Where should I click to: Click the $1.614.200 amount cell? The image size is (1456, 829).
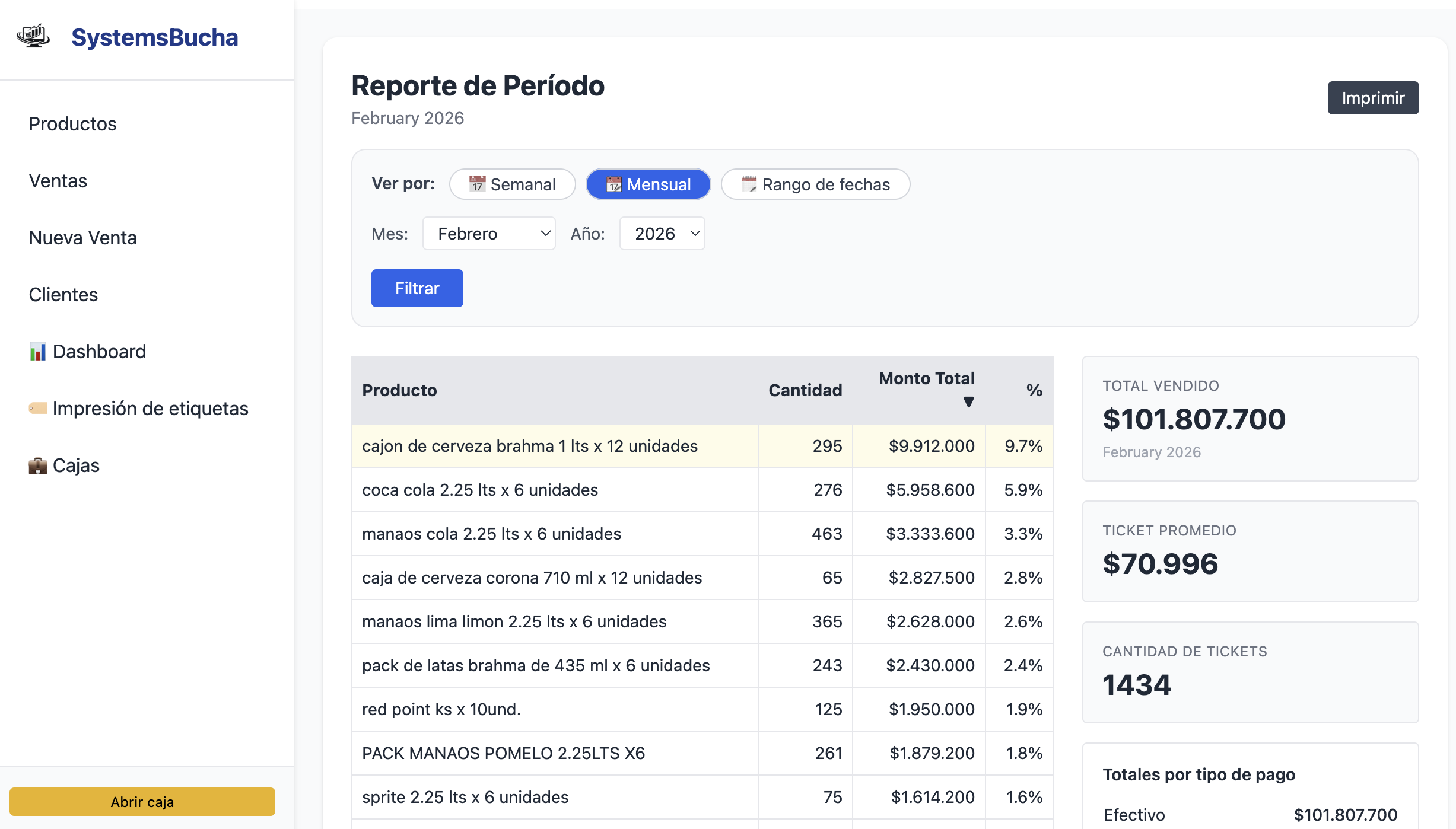click(919, 797)
